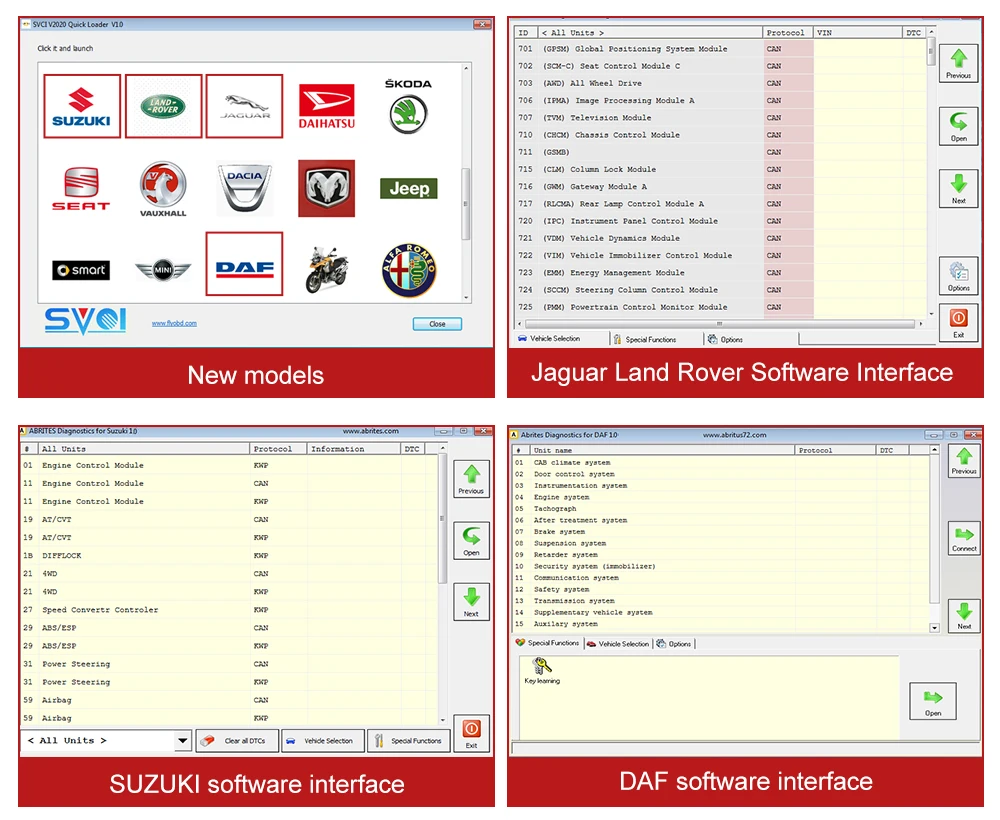This screenshot has width=1000, height=820.
Task: Launch the SEAT brand icon
Action: 81,189
